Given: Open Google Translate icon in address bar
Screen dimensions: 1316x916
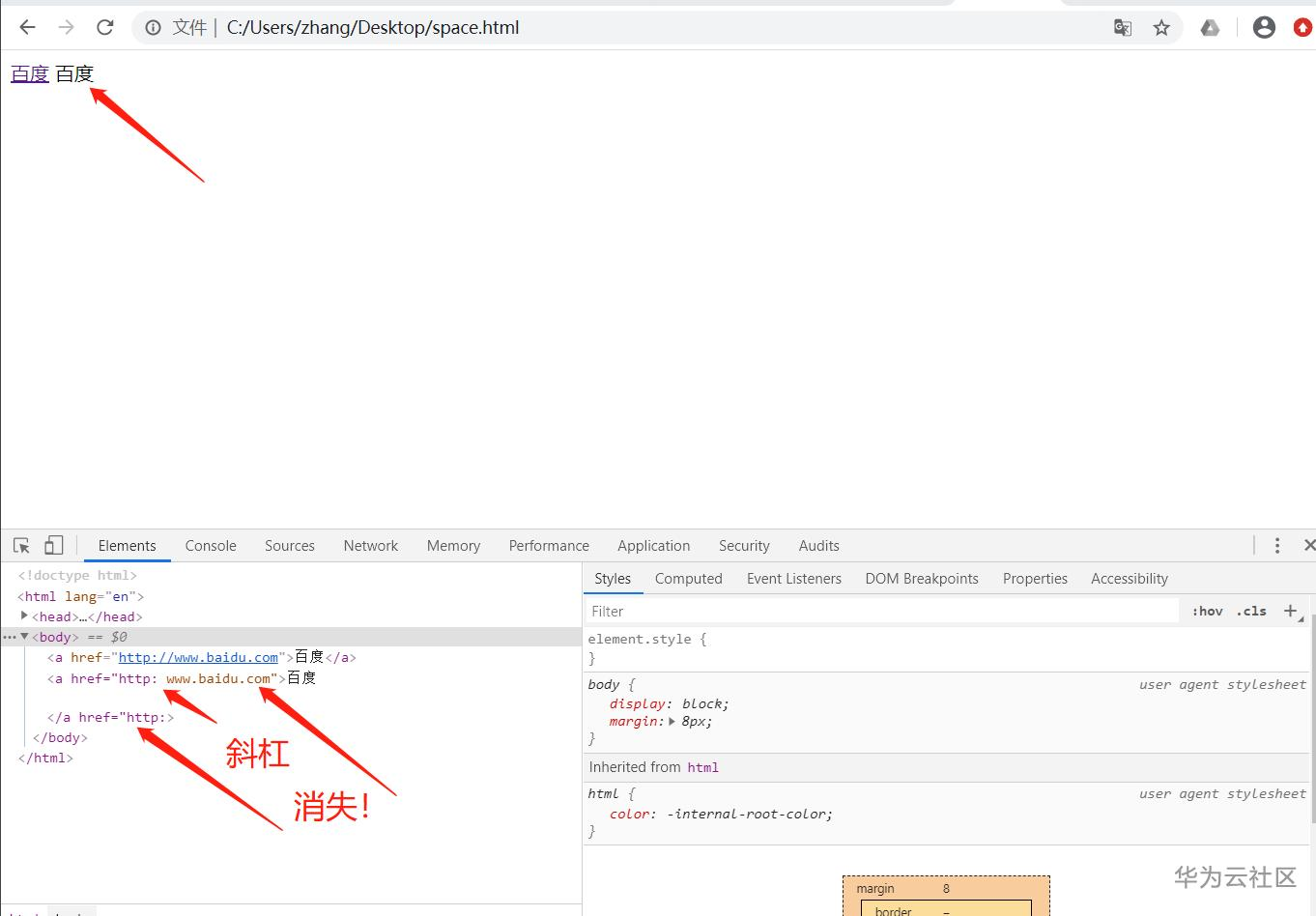Looking at the screenshot, I should click(x=1123, y=28).
